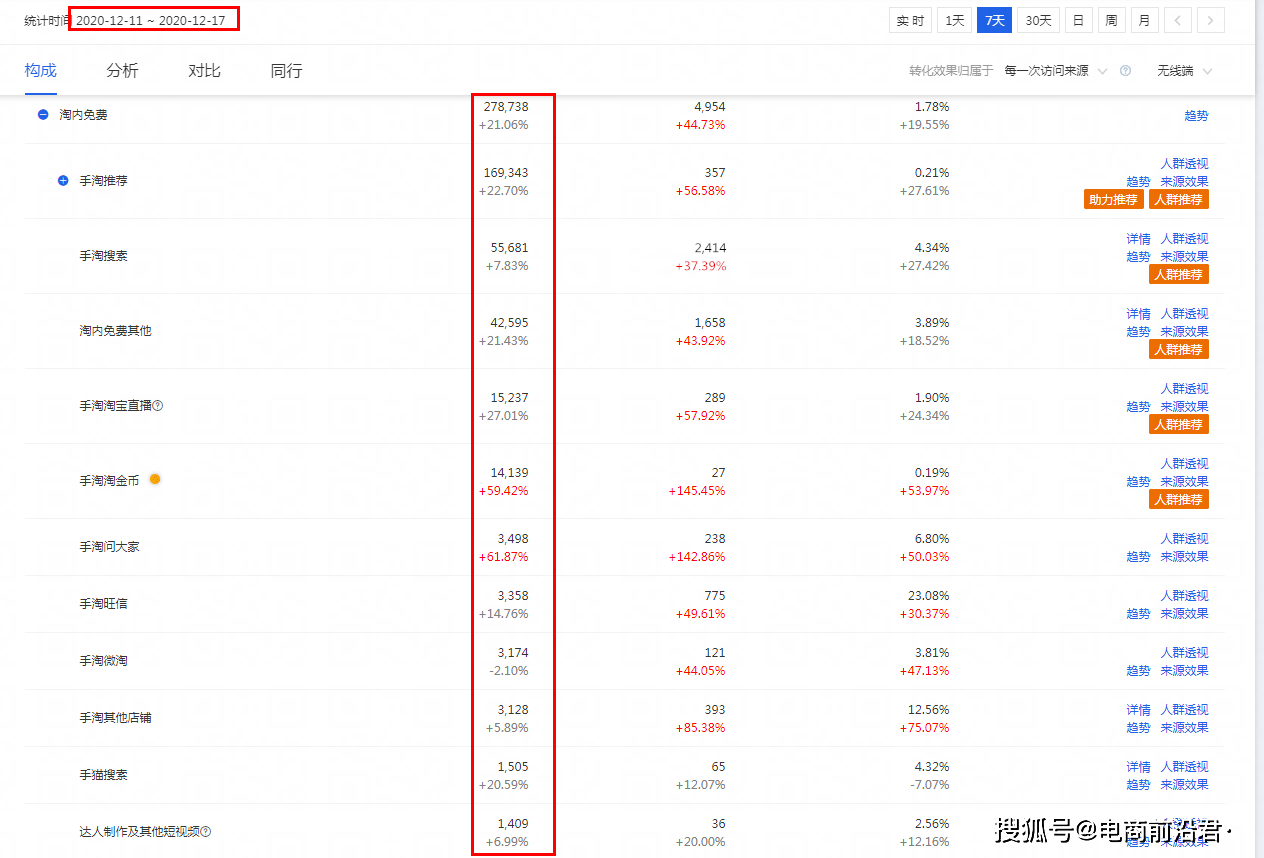Screen dimensions: 1264x858
Task: Click the date range 2020-12-11 ~ 2020-12-17
Action: (x=151, y=20)
